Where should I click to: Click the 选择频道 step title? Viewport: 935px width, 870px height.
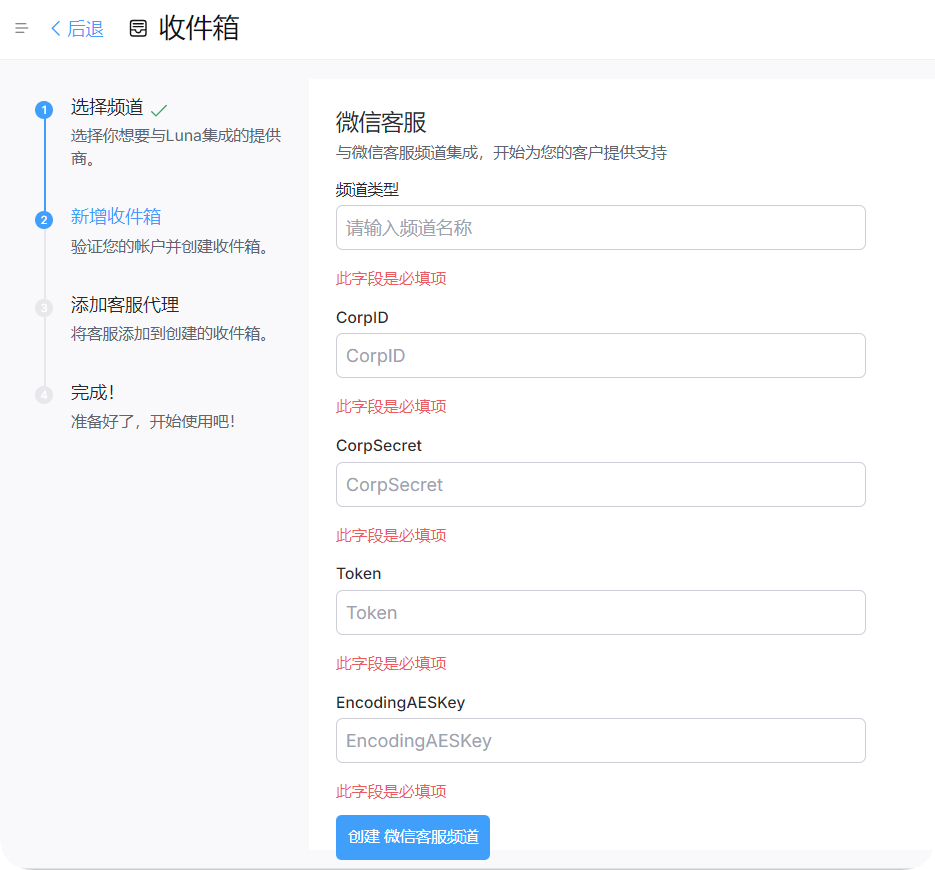(x=107, y=107)
